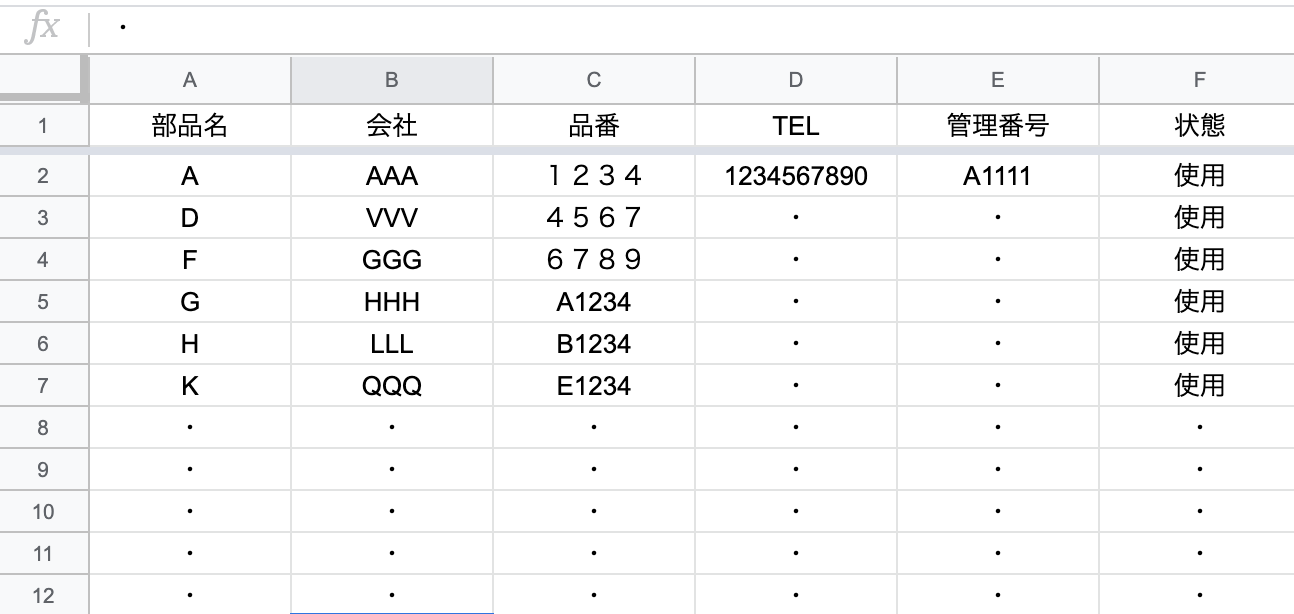Click the QQQ cell
This screenshot has height=614, width=1294.
coord(392,386)
